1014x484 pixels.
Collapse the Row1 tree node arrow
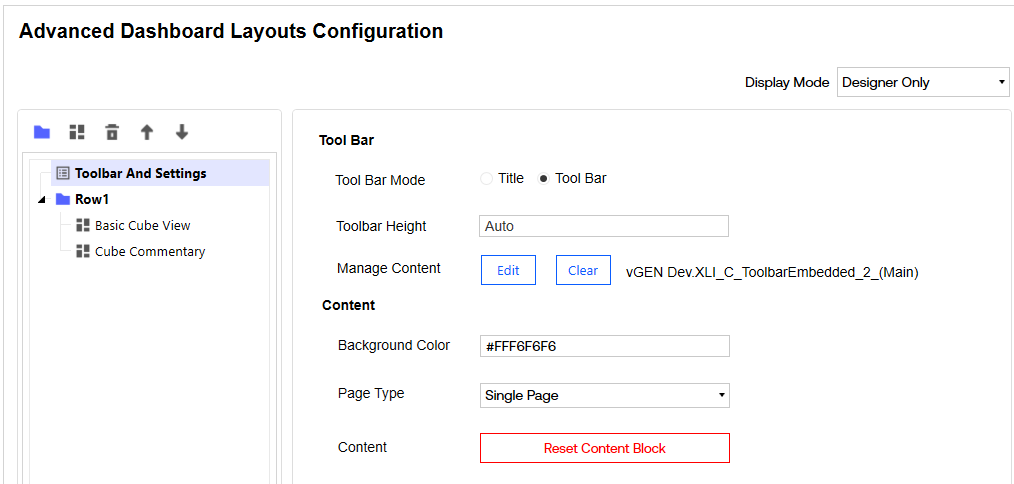coord(41,199)
